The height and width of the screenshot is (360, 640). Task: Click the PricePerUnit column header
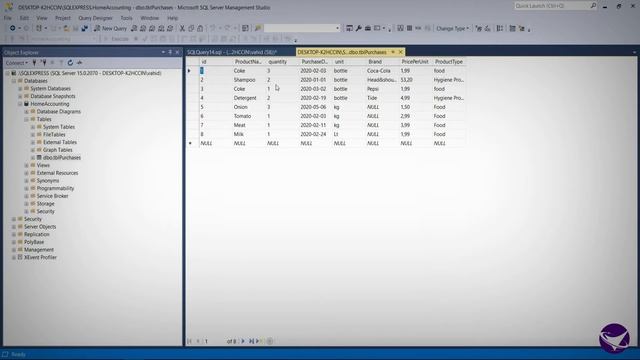pyautogui.click(x=415, y=62)
